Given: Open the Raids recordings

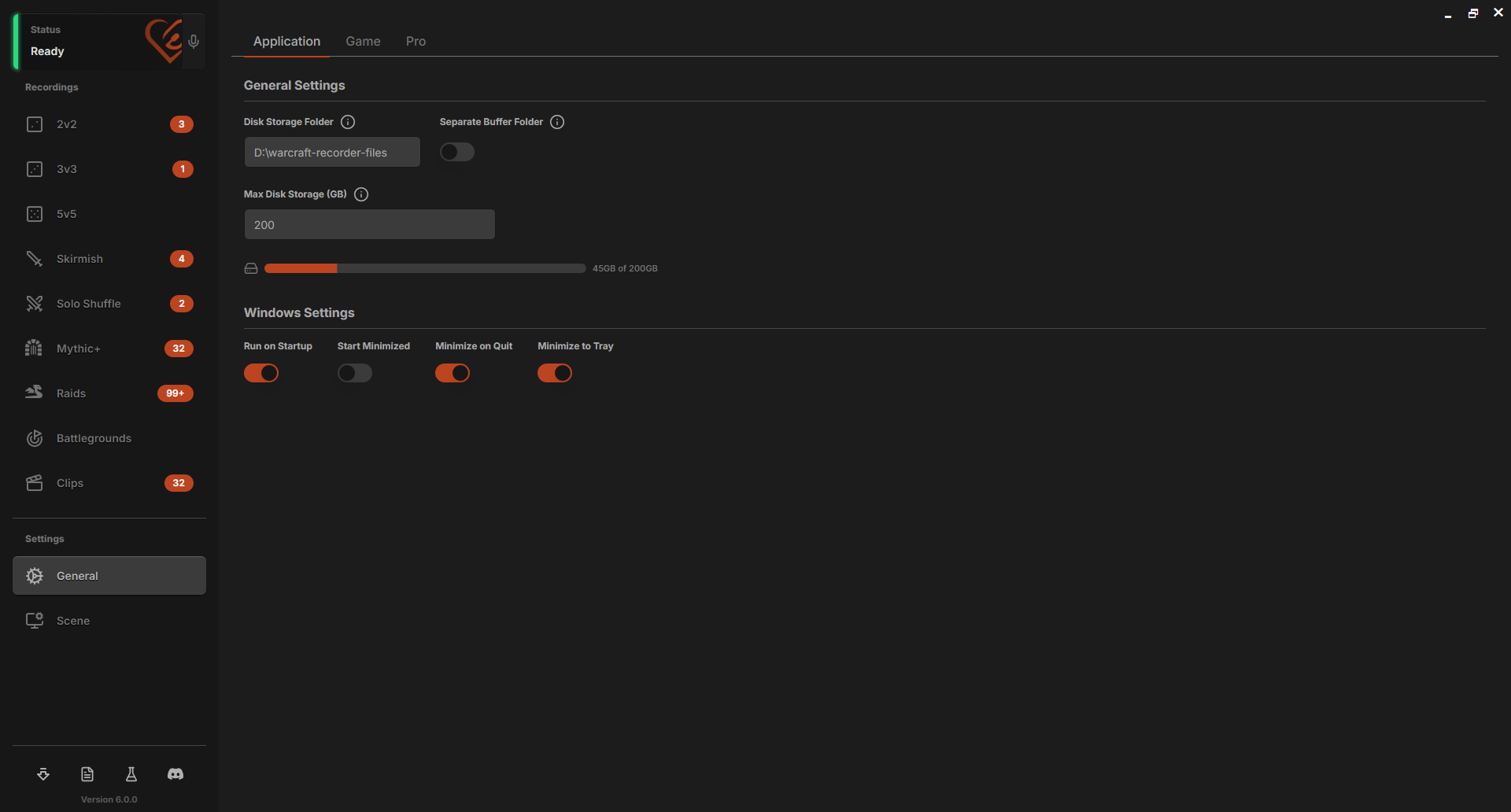Looking at the screenshot, I should point(109,393).
